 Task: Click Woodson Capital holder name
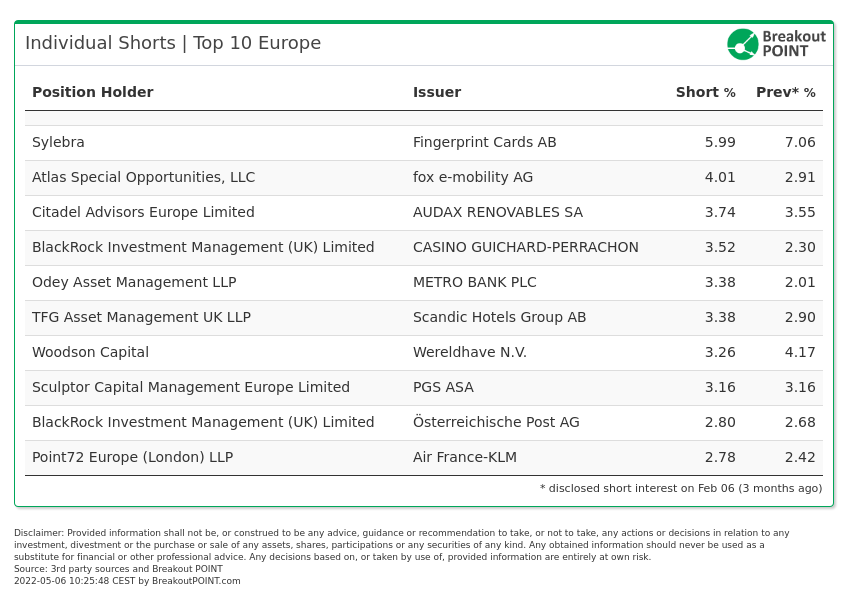(x=91, y=353)
